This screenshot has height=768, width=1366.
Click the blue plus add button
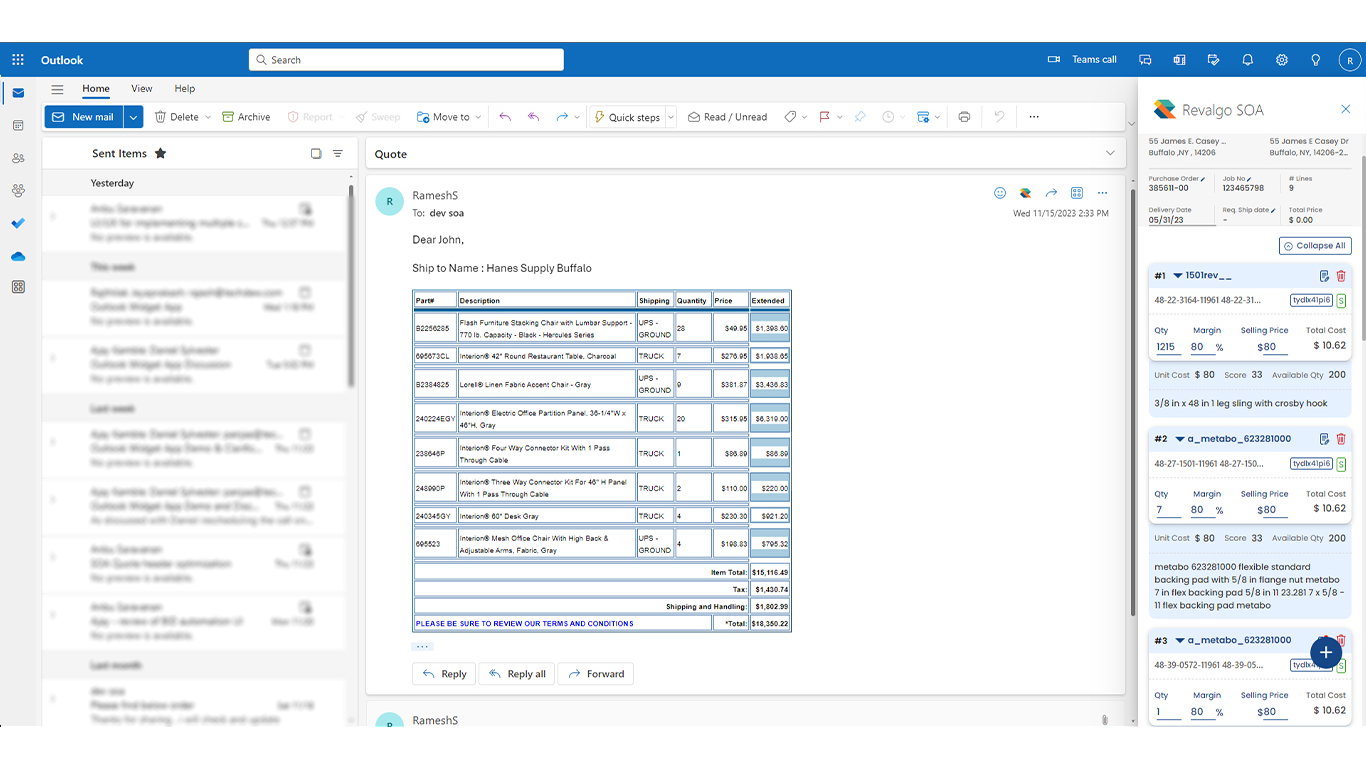click(x=1326, y=653)
